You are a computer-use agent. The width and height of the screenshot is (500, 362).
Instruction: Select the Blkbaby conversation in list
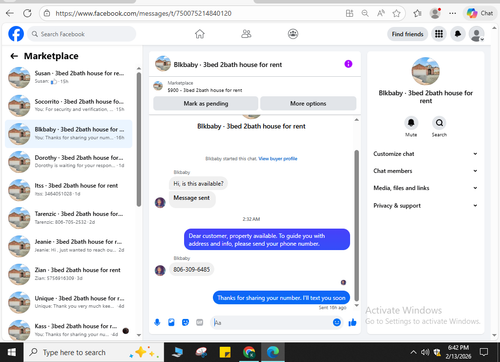tap(69, 133)
